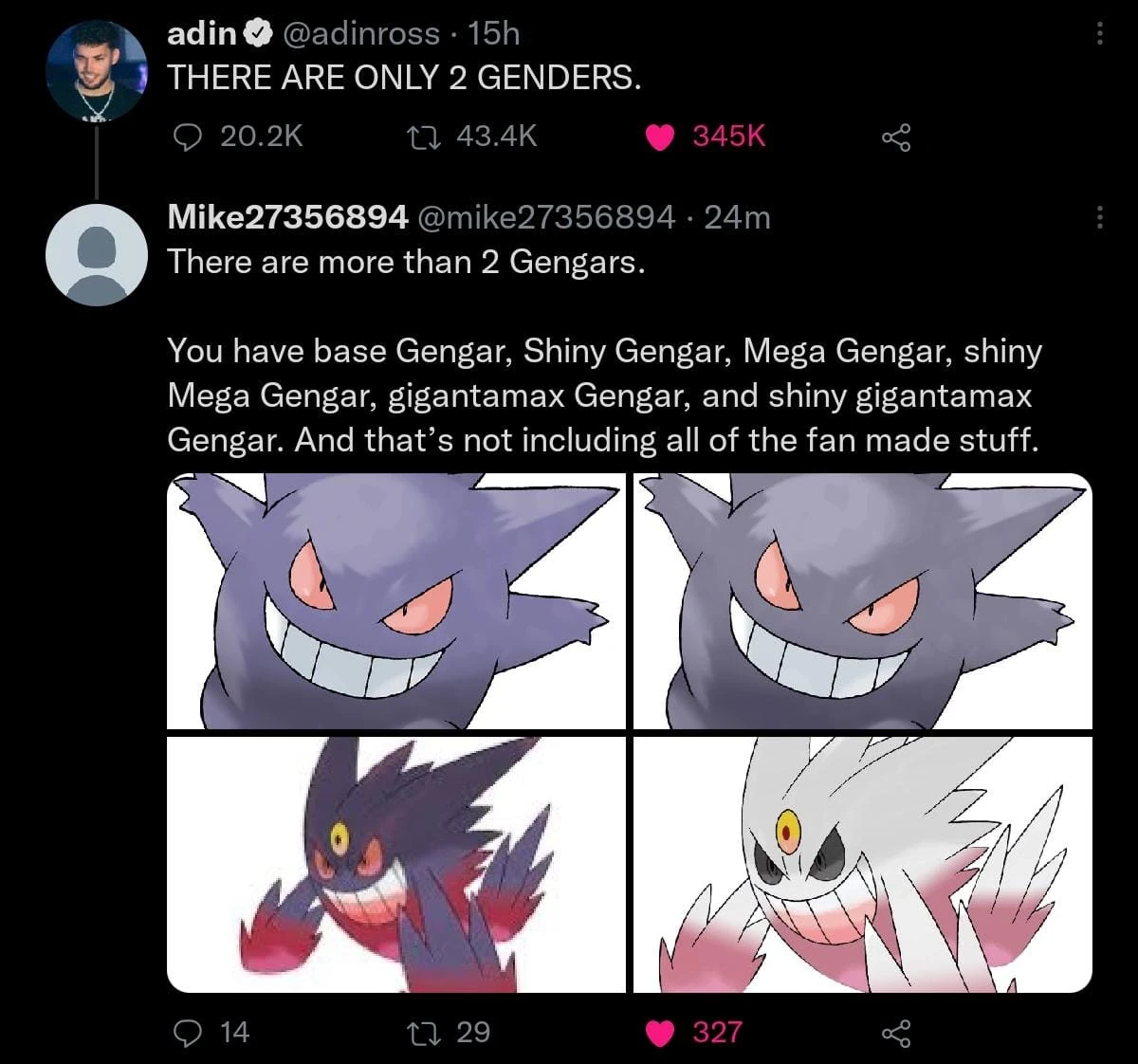Open @adinross profile via the username

[351, 33]
